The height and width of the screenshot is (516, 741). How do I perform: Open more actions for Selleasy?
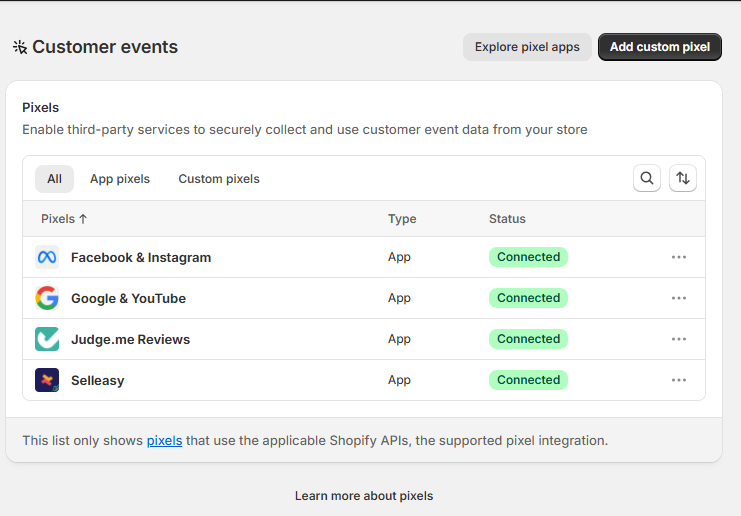(x=679, y=380)
